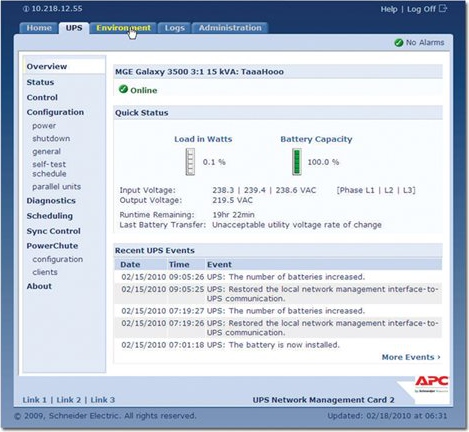
Task: Click the Updated 02/18/2010 timestamp
Action: coord(387,416)
